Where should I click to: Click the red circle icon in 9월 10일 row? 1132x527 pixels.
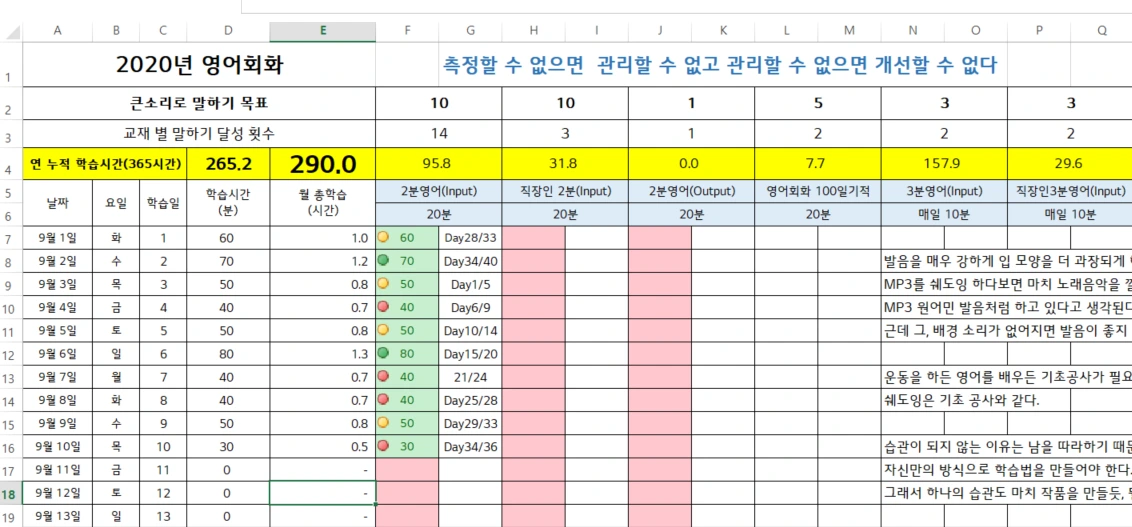tap(383, 446)
